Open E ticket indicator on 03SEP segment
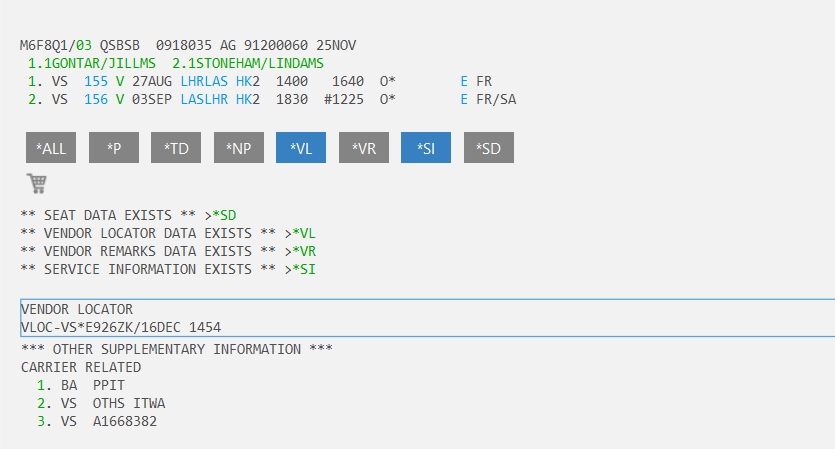 click(x=464, y=100)
